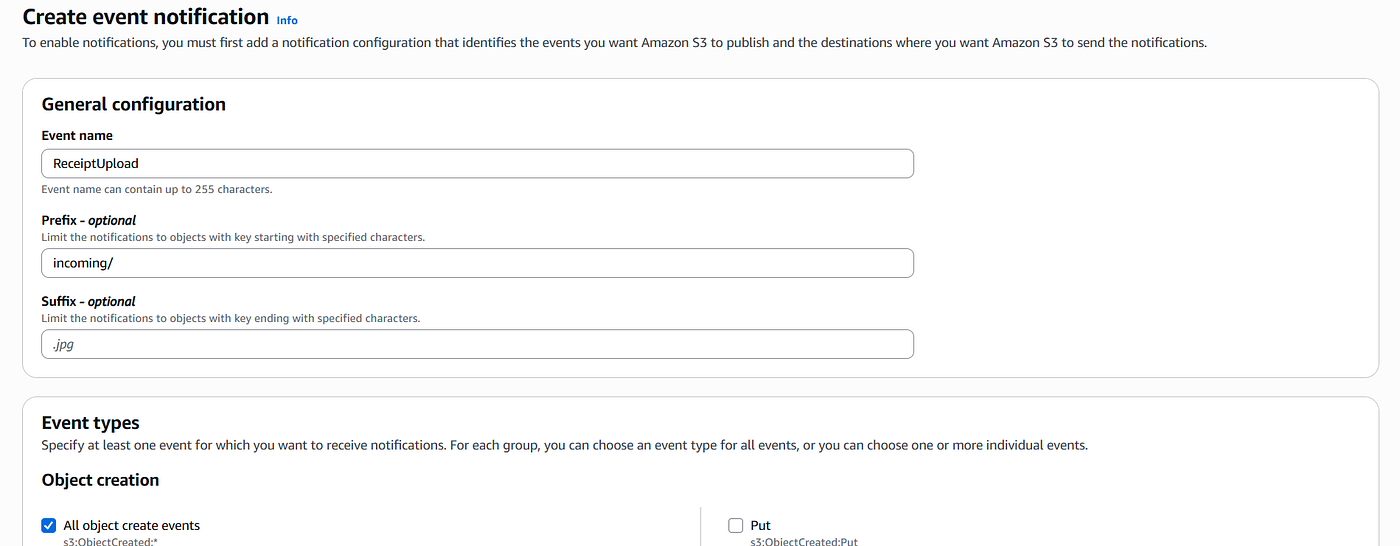
Task: Click the s3:ObjectCreated:* description text
Action: [111, 541]
